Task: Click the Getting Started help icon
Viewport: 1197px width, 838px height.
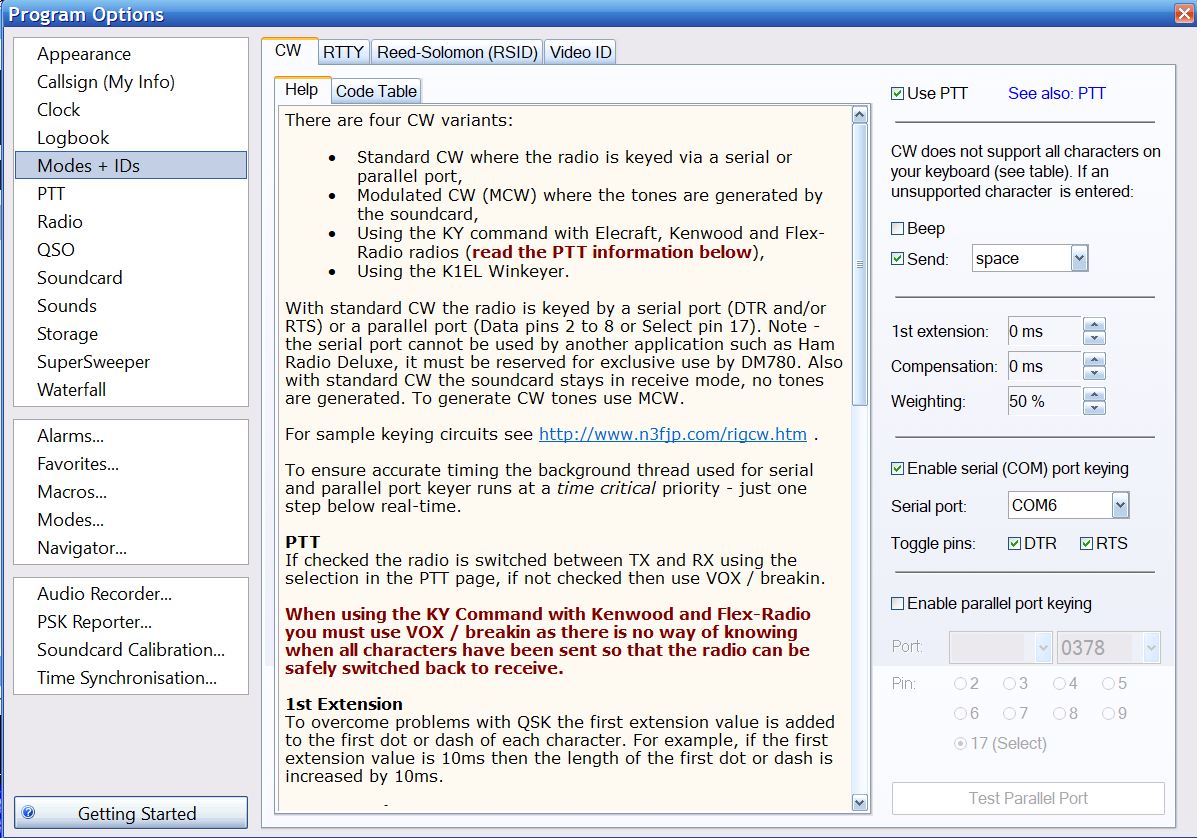Action: click(x=28, y=812)
